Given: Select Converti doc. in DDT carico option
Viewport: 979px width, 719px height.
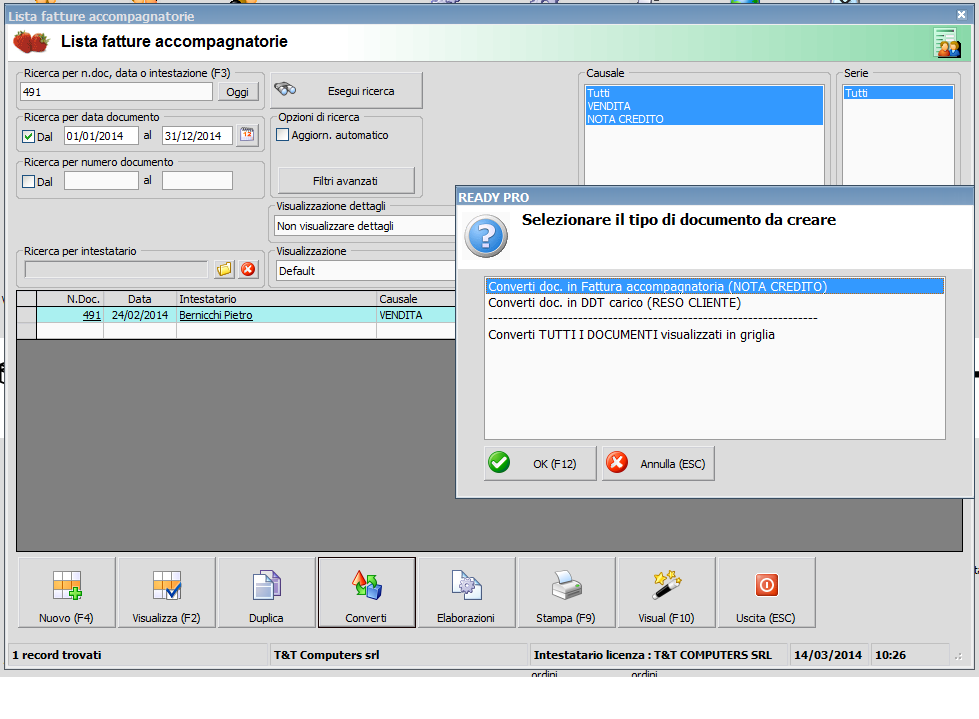Looking at the screenshot, I should coord(714,303).
